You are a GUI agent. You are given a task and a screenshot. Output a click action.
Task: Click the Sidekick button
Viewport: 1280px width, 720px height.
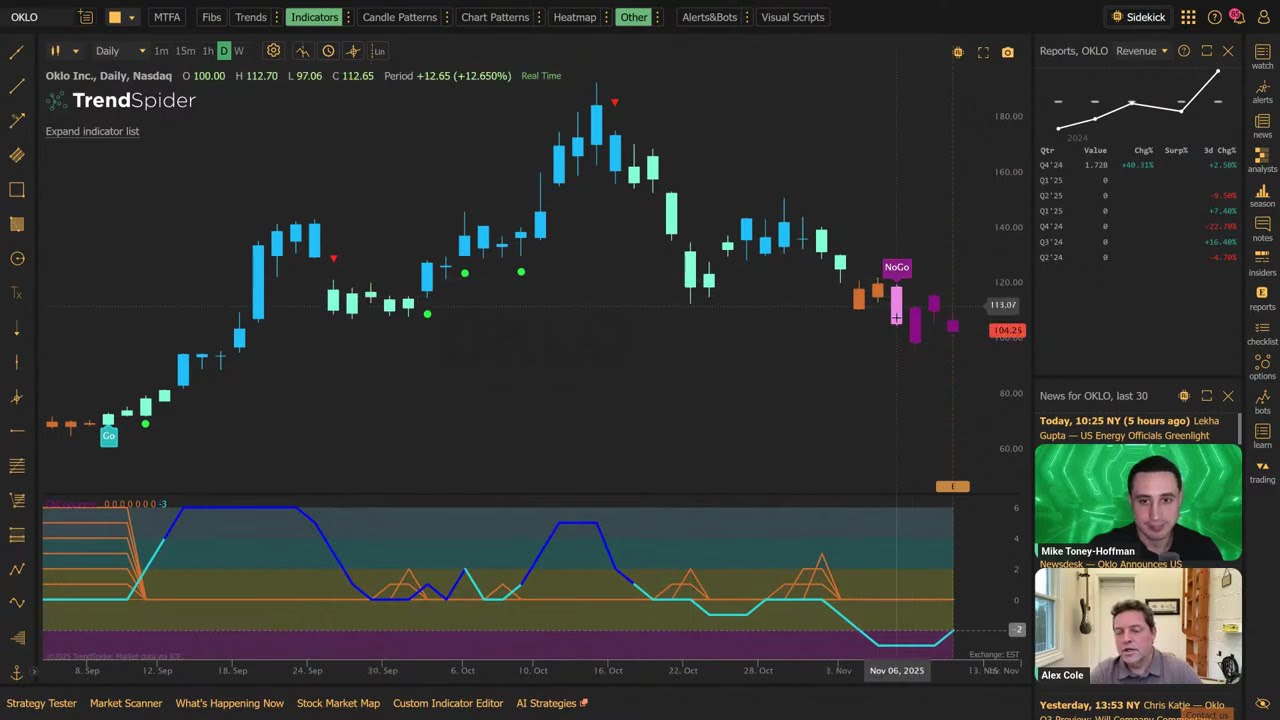click(1138, 17)
